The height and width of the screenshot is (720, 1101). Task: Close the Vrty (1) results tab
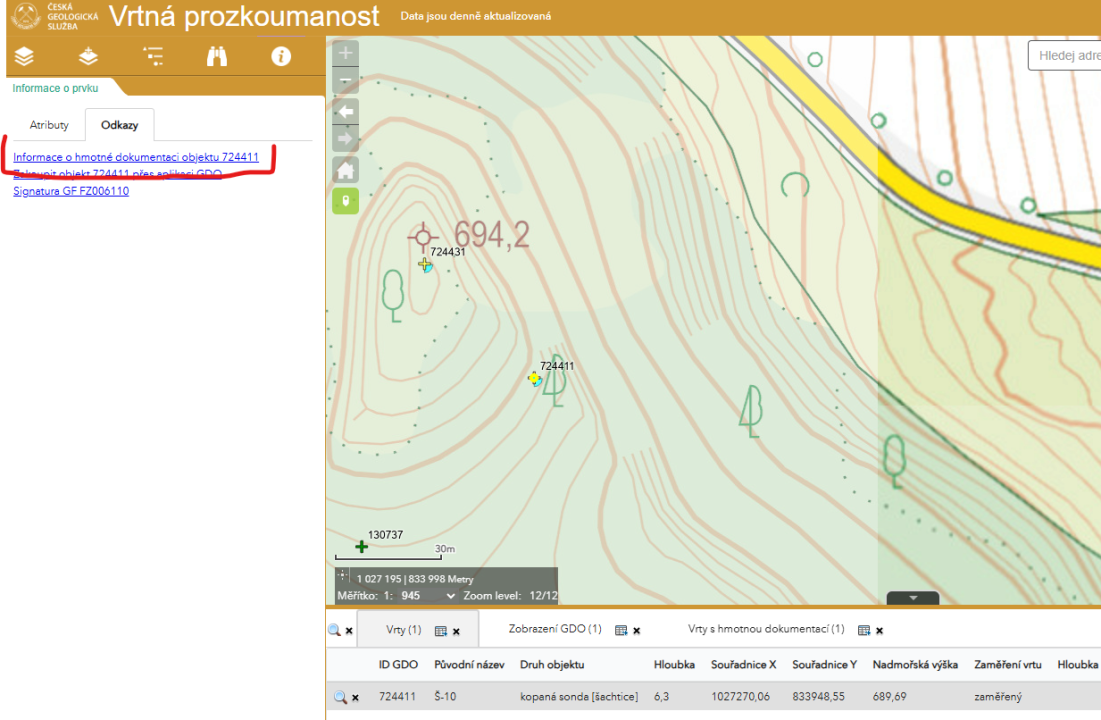coord(456,631)
